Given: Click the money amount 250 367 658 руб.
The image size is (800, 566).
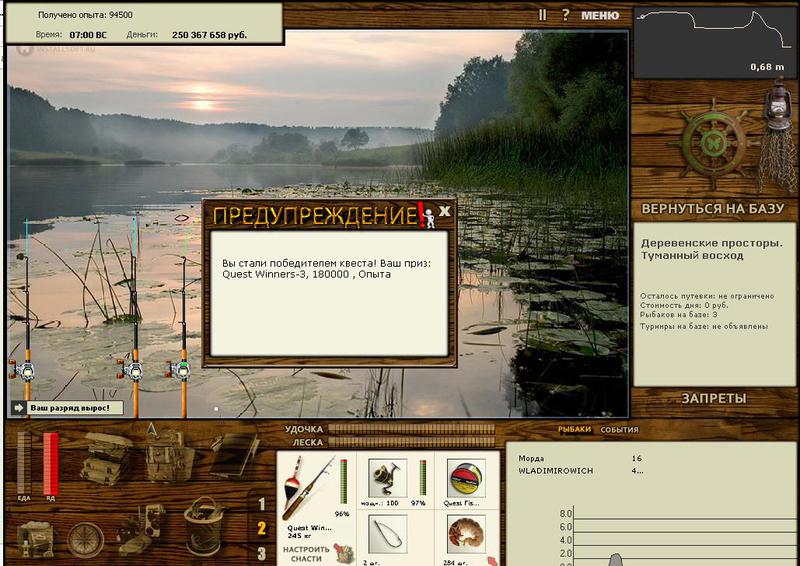Looking at the screenshot, I should [x=209, y=35].
